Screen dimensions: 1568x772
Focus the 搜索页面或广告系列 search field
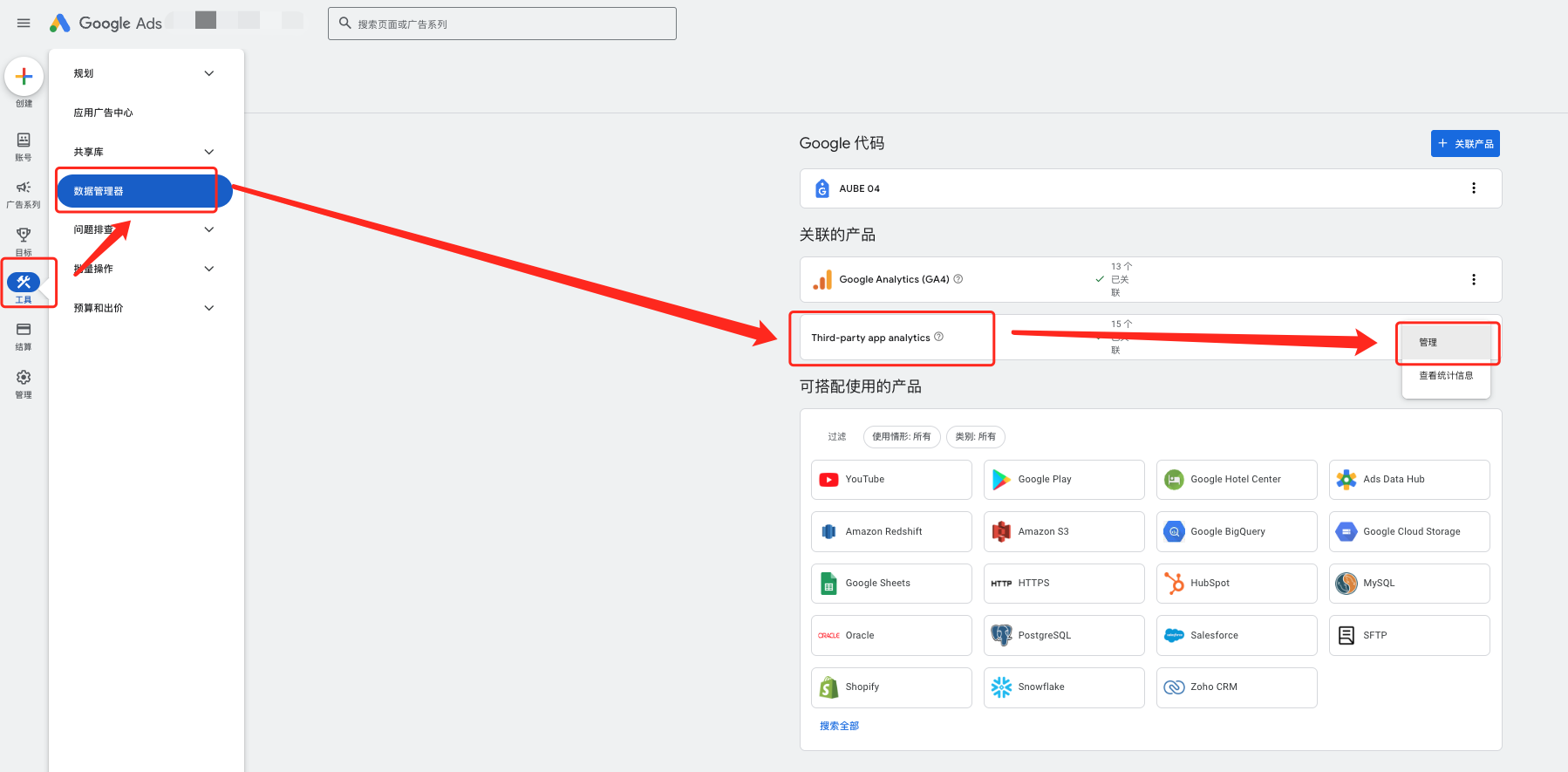pos(502,24)
